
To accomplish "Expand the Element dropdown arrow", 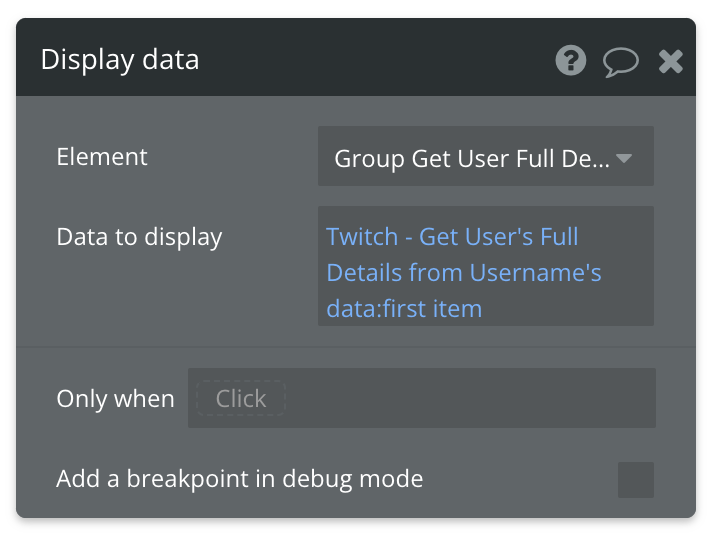I will point(624,158).
